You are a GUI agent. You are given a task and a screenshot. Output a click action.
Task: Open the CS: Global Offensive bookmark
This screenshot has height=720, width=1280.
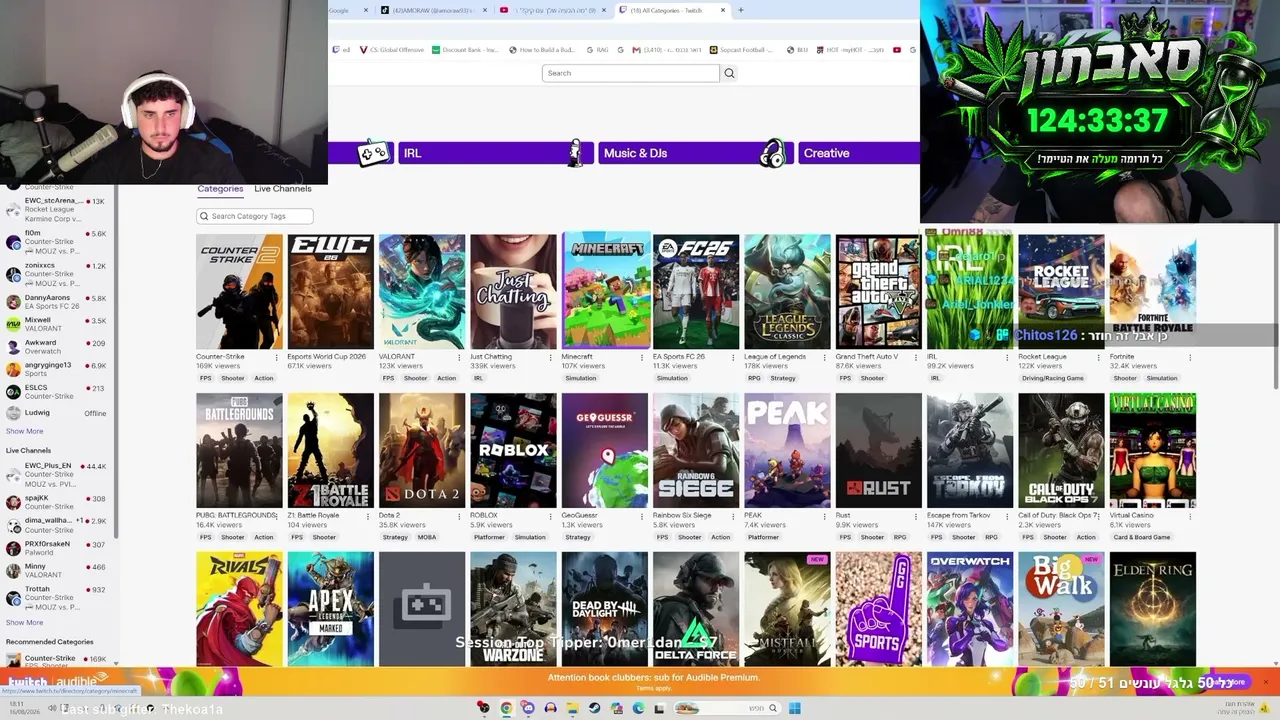391,50
